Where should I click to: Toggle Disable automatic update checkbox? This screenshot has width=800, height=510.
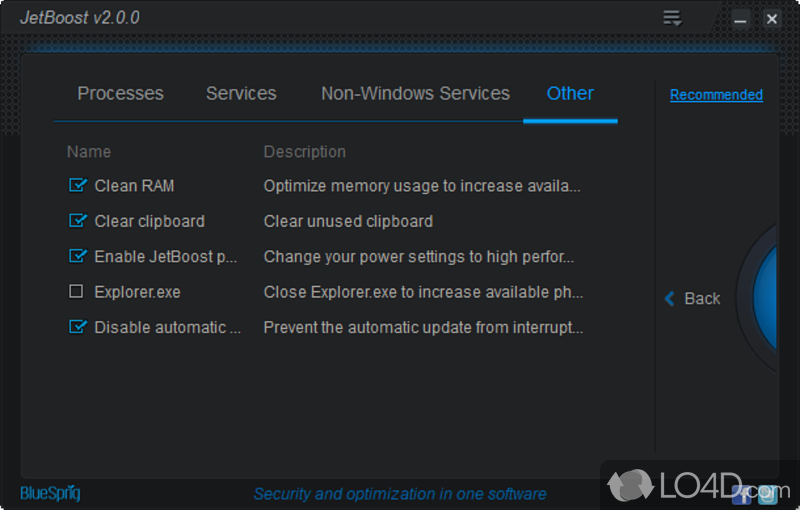[77, 327]
